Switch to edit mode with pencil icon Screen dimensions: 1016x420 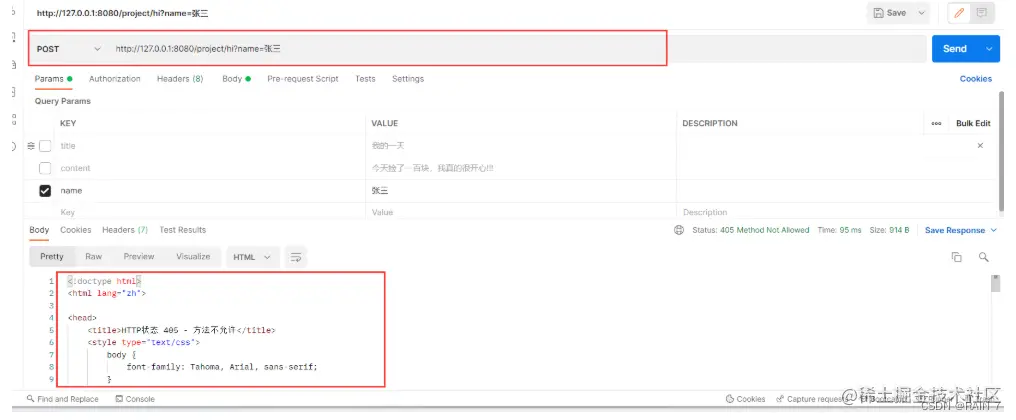click(x=959, y=13)
